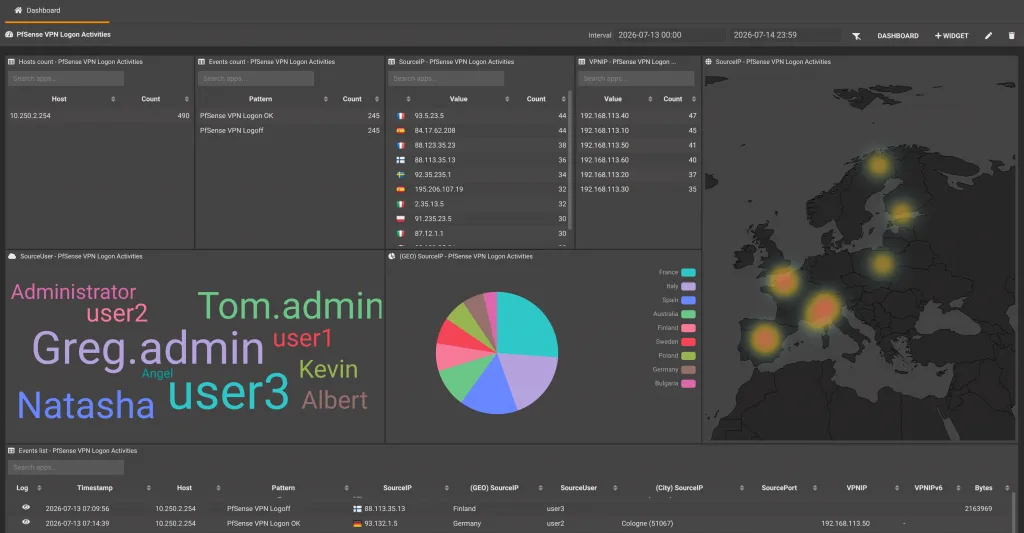The height and width of the screenshot is (533, 1024).
Task: Click the Bulgaria legend swatch
Action: (688, 383)
